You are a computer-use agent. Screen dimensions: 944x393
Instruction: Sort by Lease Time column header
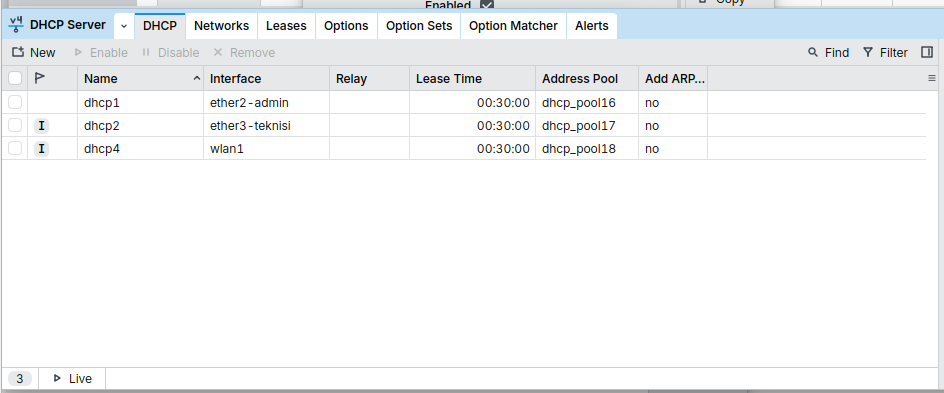[473, 78]
